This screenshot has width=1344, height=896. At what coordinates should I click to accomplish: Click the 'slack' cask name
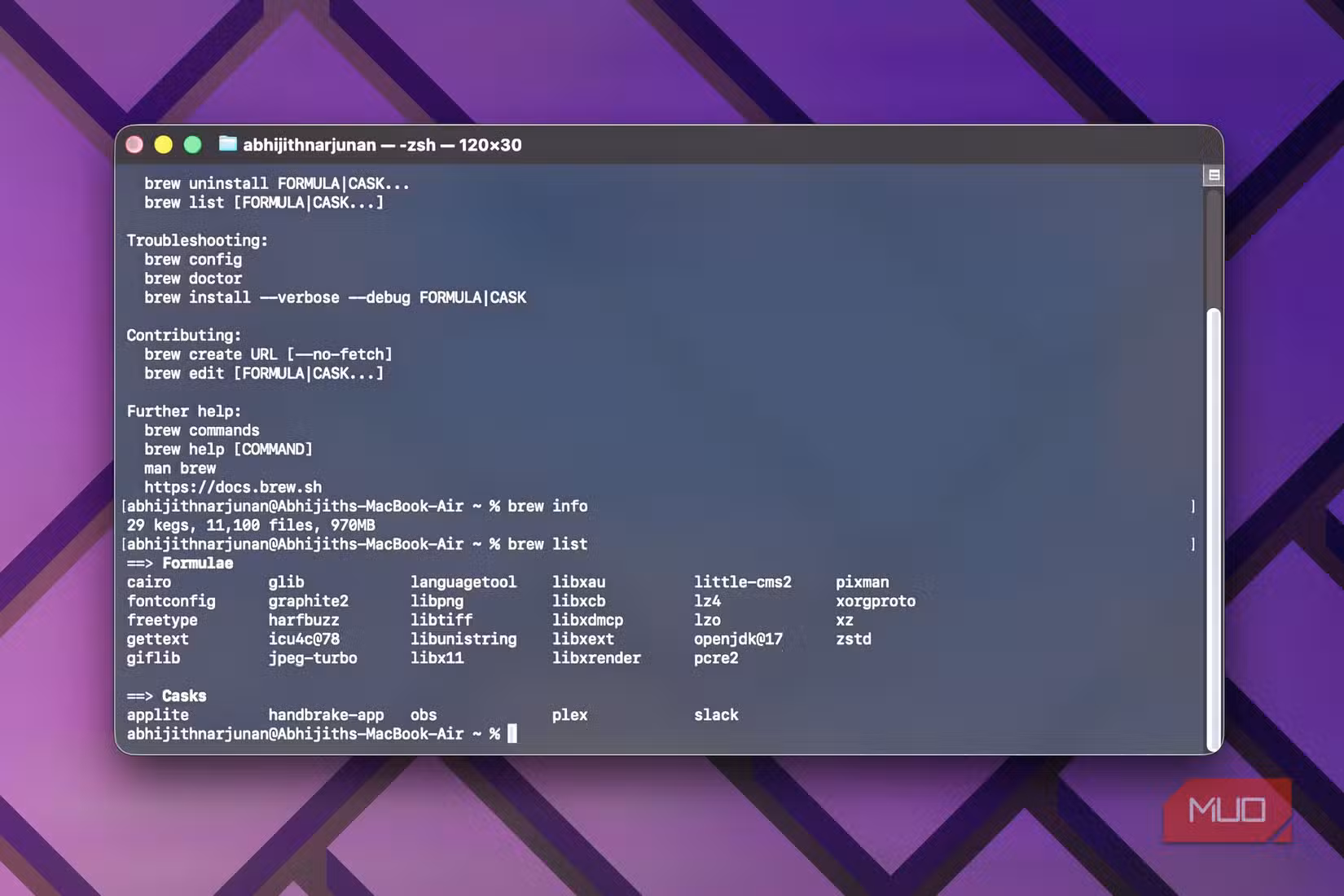(x=716, y=715)
